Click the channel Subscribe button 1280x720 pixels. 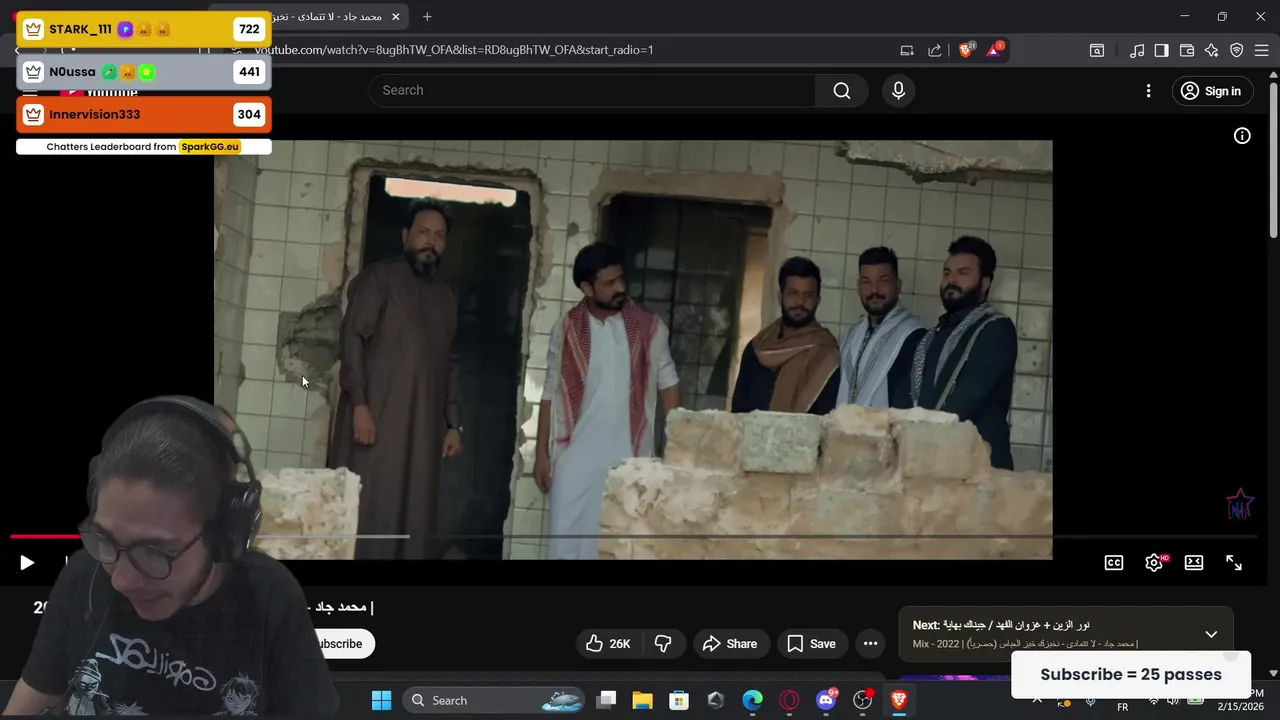click(341, 644)
